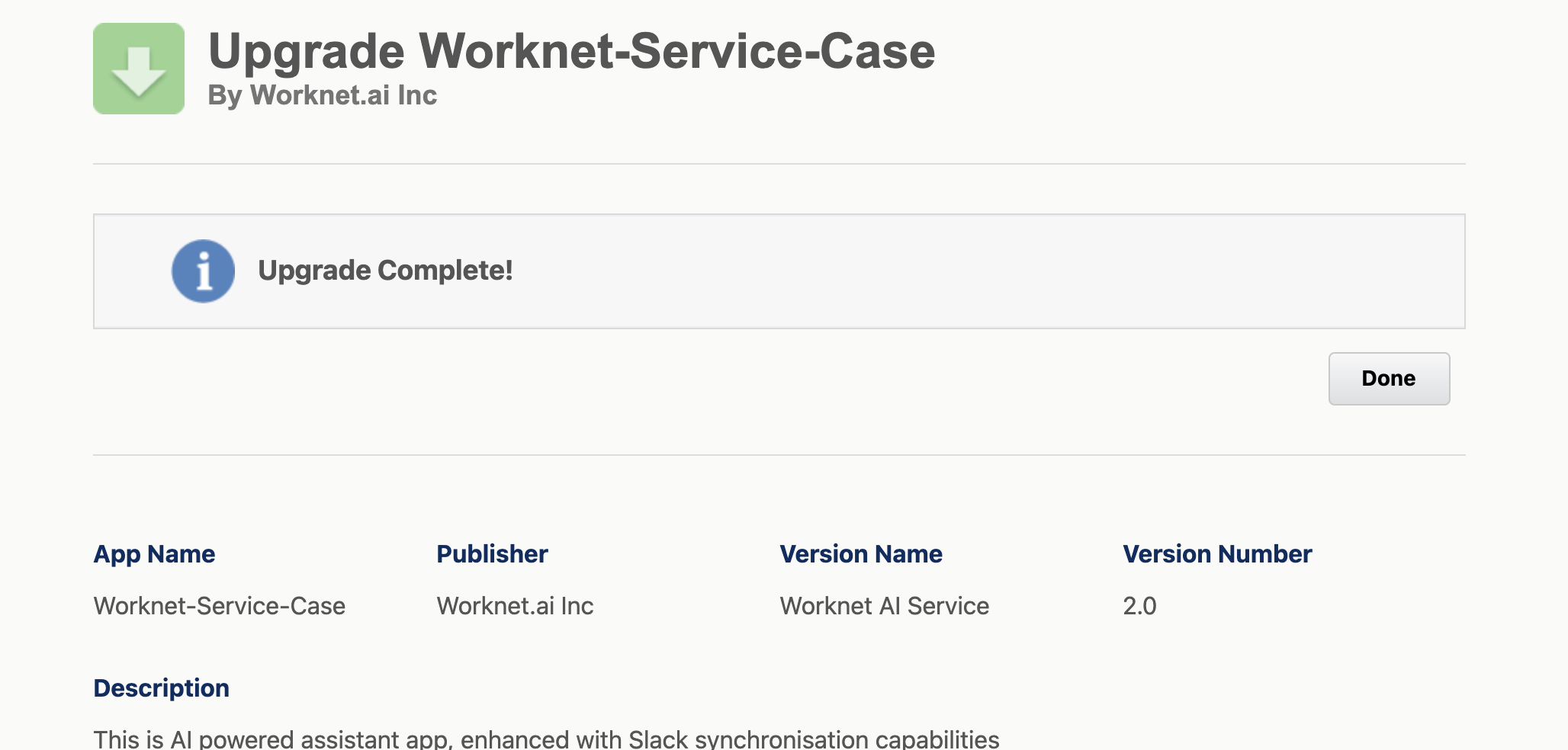The image size is (1568, 750).
Task: Click the Description heading
Action: (x=161, y=688)
